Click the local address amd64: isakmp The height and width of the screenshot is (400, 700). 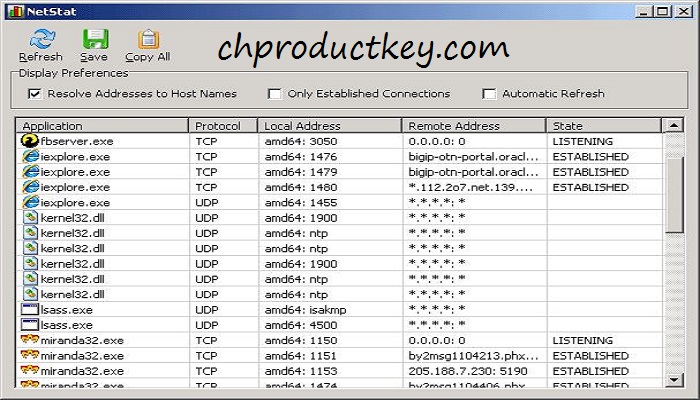pyautogui.click(x=305, y=309)
